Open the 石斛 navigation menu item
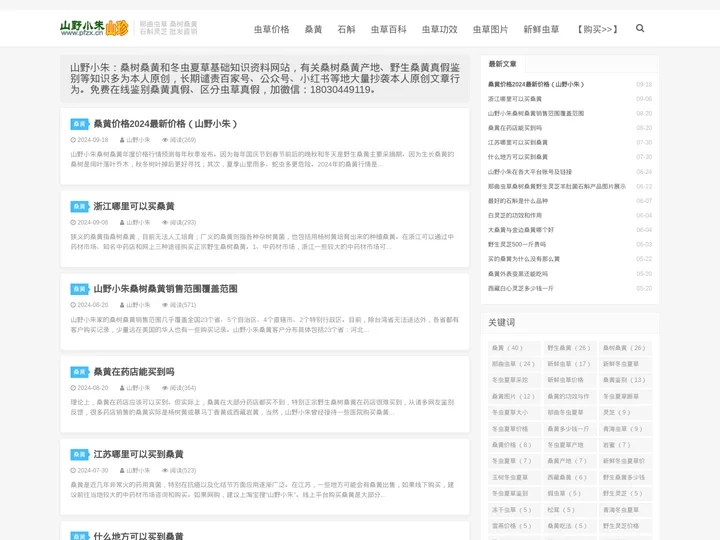 346,29
